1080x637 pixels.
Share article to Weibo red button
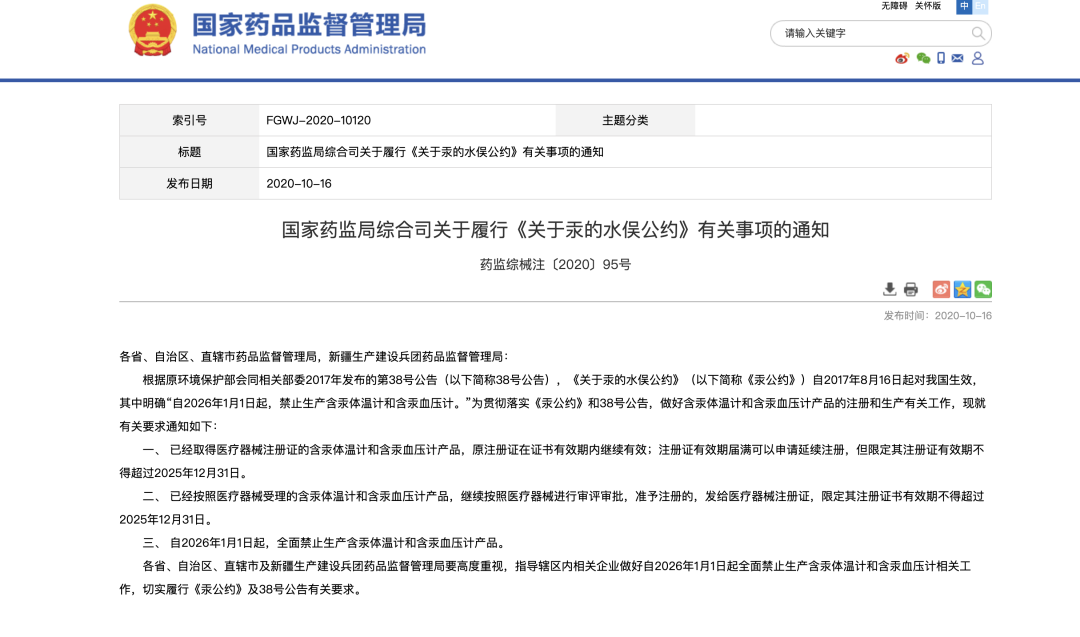(941, 289)
